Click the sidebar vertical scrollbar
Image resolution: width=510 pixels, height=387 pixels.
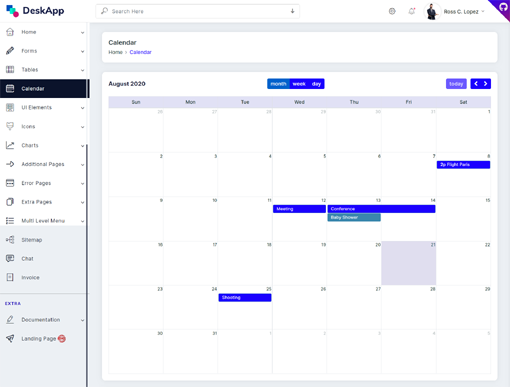(x=87, y=265)
